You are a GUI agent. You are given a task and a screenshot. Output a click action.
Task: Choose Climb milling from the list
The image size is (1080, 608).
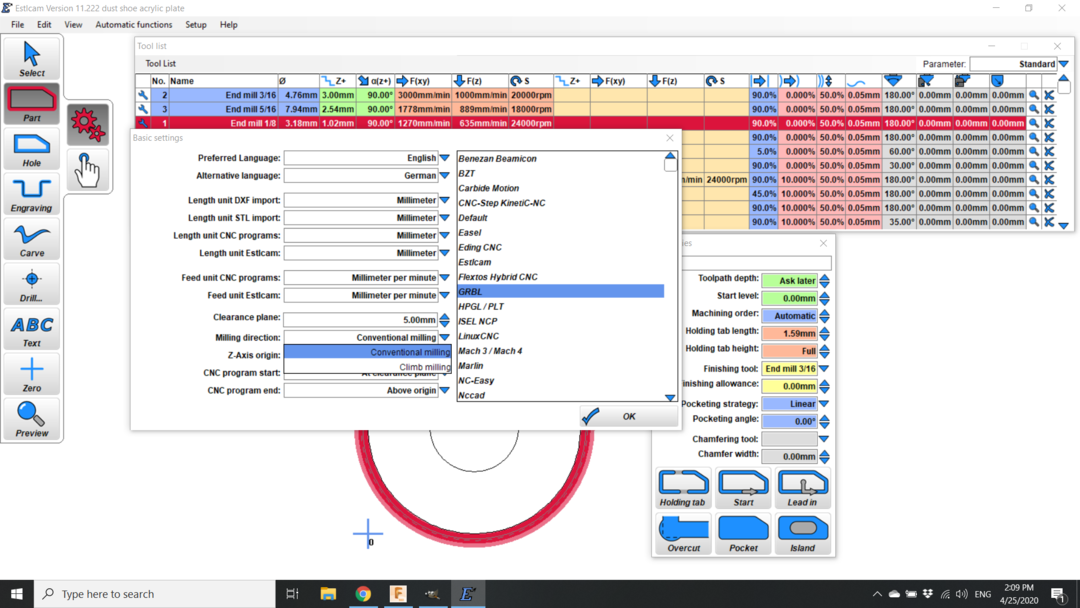coord(424,367)
